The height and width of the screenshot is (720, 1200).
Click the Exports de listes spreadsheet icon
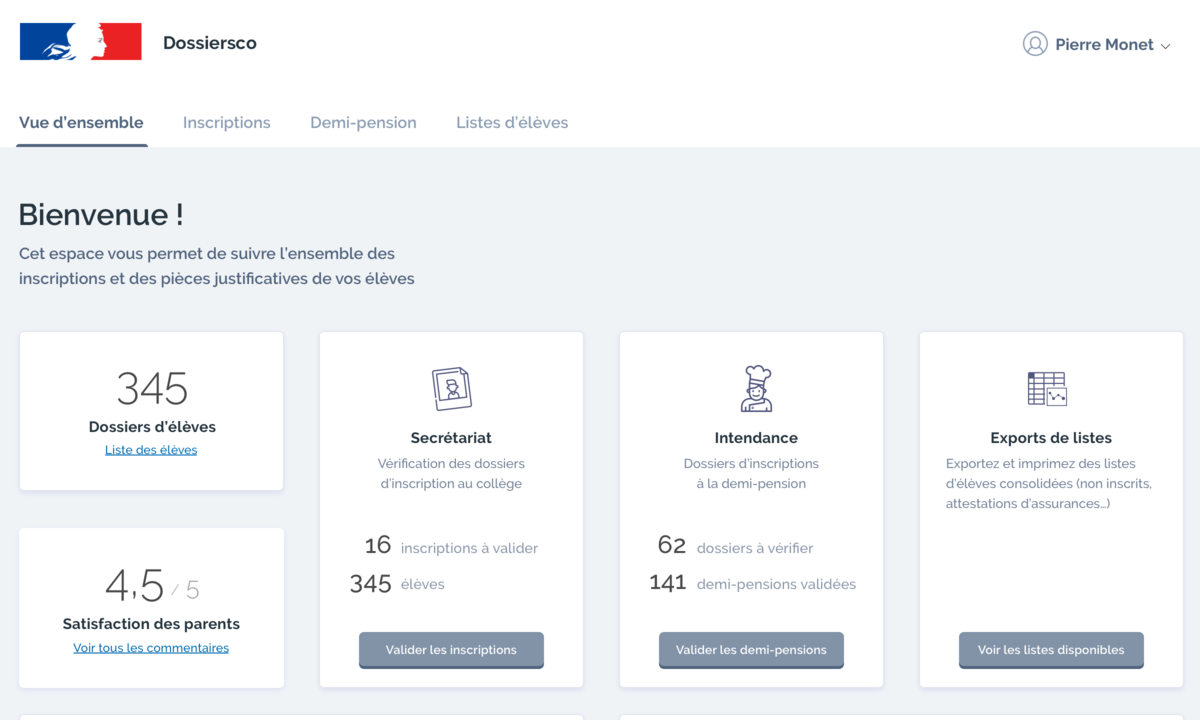tap(1047, 388)
